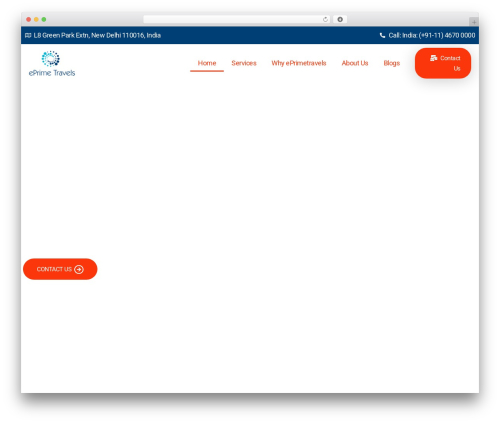The width and height of the screenshot is (500, 423).
Task: Click the chat icon in header Contact Us
Action: coord(433,58)
